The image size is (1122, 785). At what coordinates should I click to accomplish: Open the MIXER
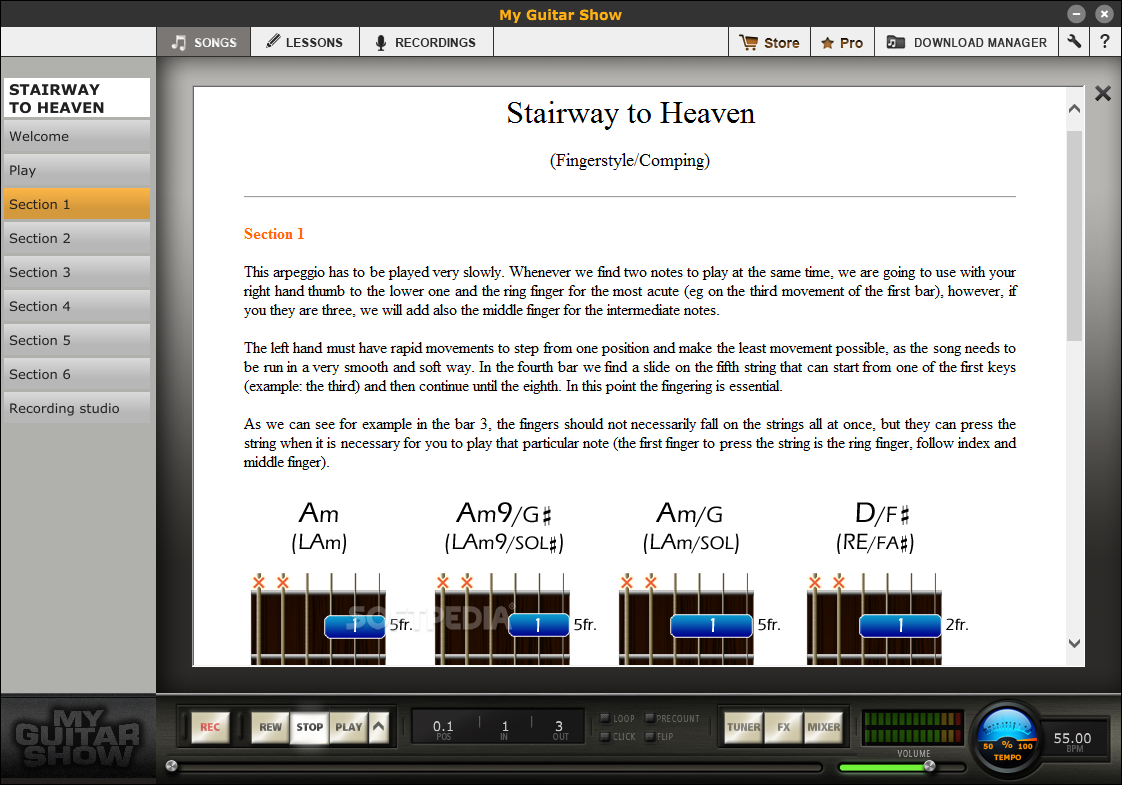click(x=824, y=727)
